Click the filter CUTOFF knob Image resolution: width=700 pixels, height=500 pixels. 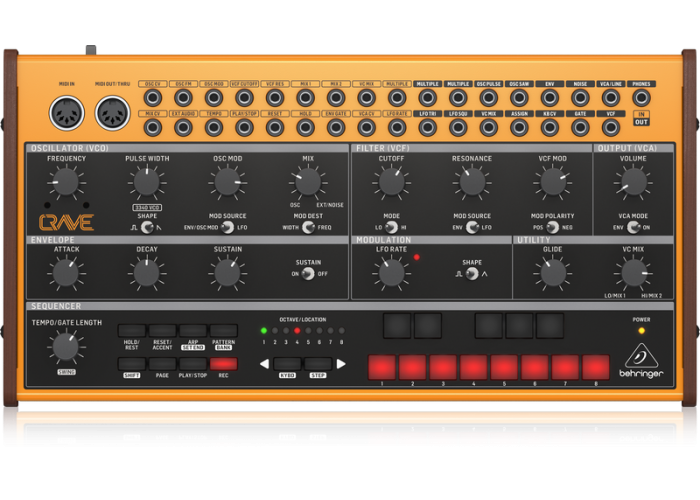pyautogui.click(x=392, y=182)
